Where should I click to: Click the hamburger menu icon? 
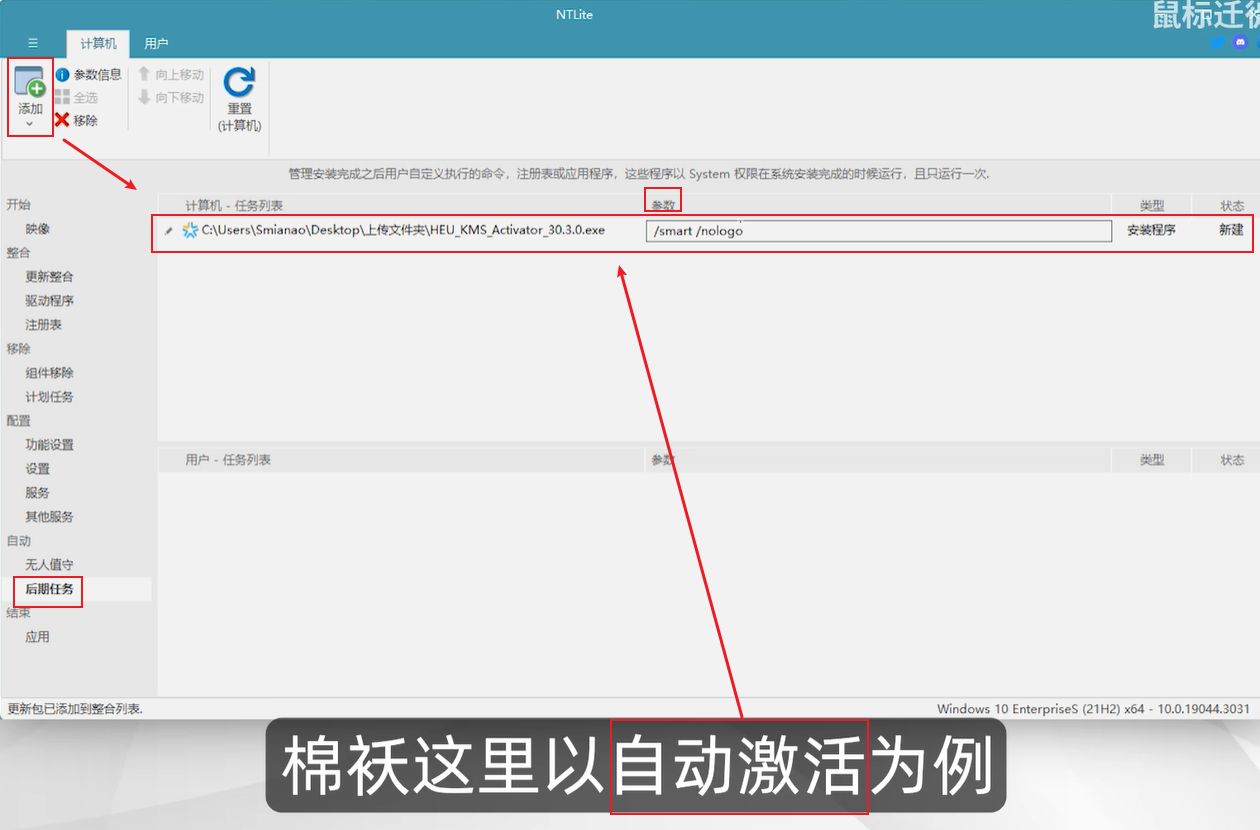tap(33, 43)
